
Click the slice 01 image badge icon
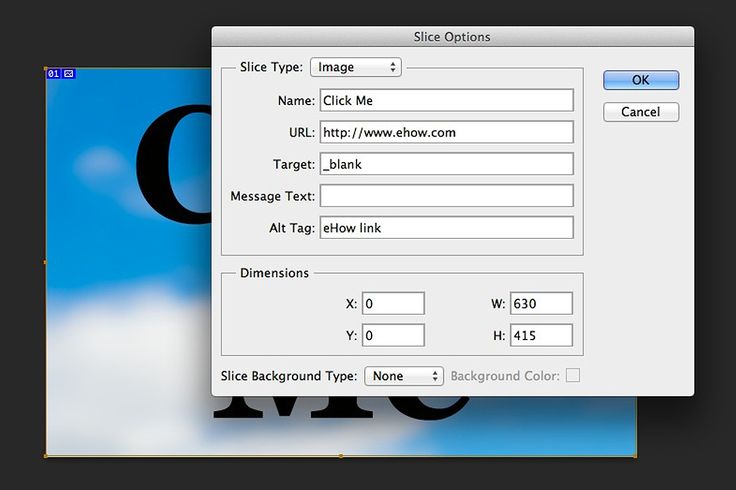point(69,74)
